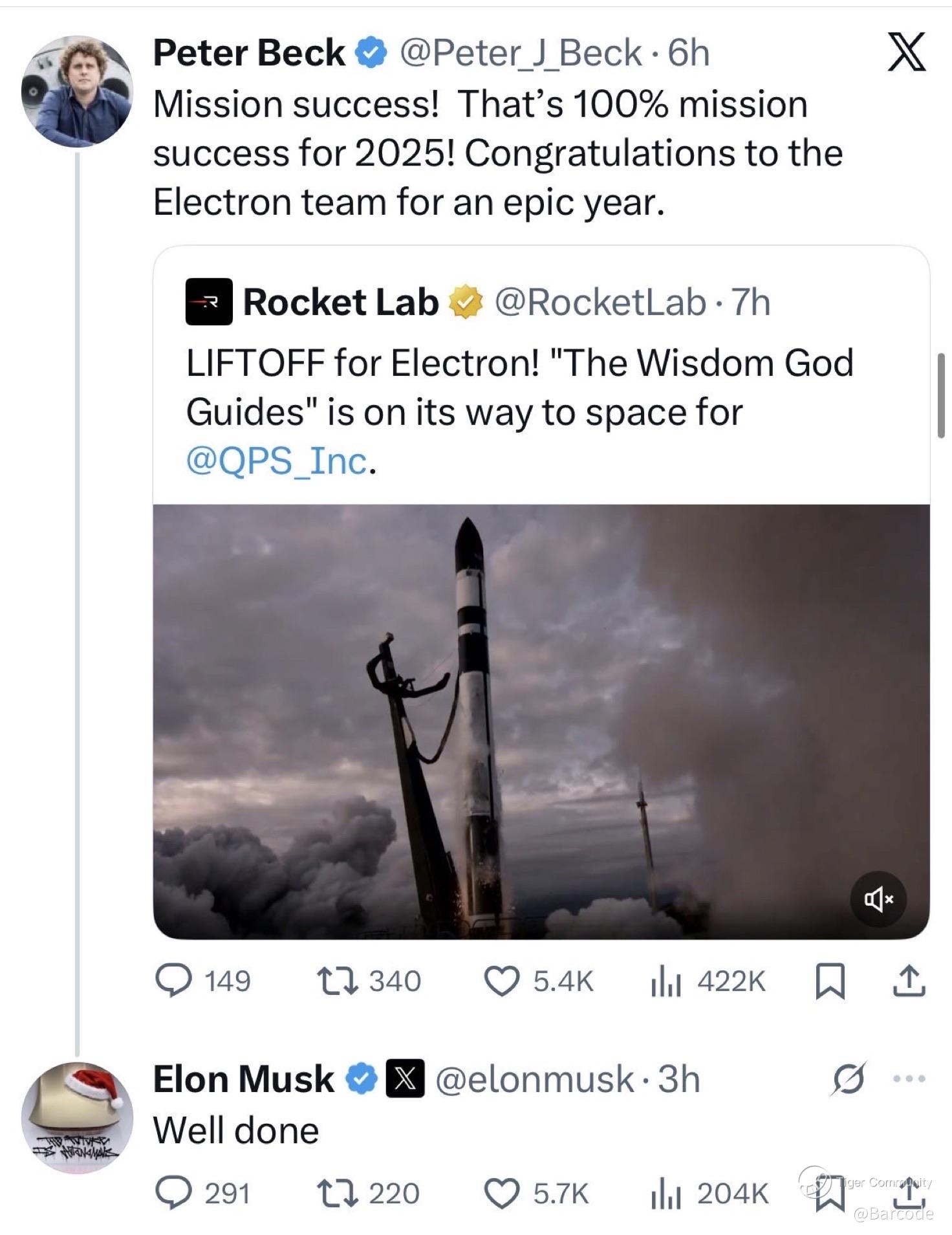View analytics for Peter Beck's post
The width and height of the screenshot is (952, 1235).
pos(665,980)
